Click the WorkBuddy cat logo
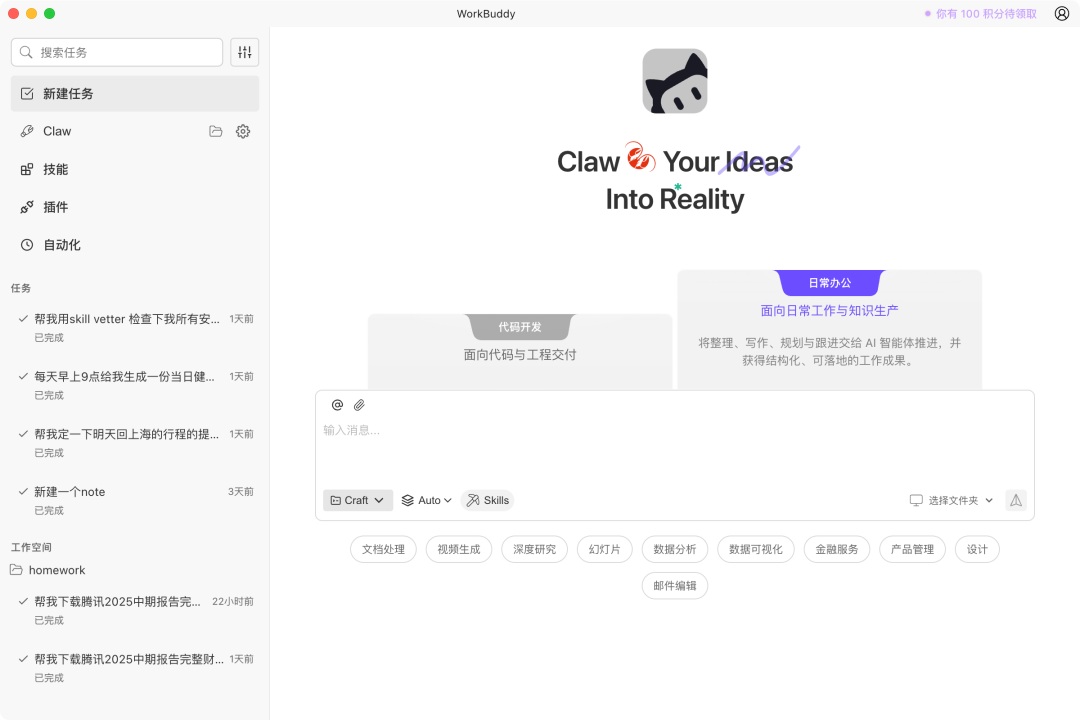The height and width of the screenshot is (720, 1080). (675, 81)
